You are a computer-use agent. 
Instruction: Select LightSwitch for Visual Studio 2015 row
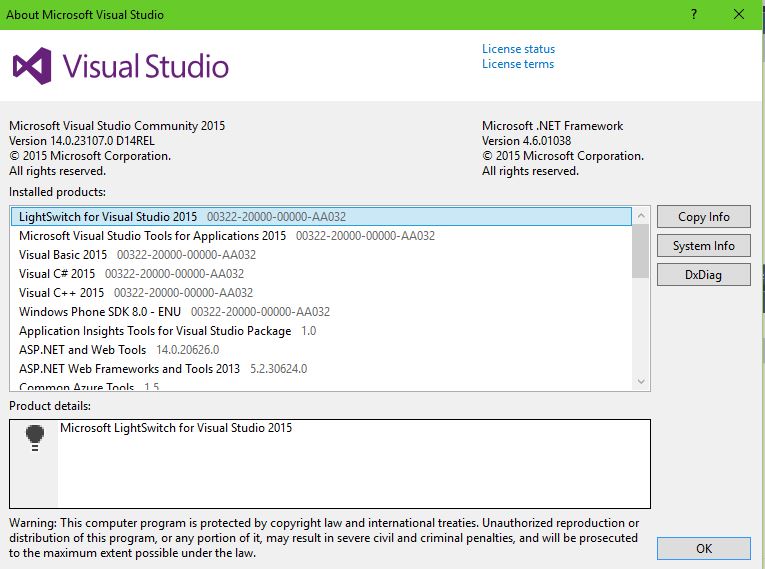pos(321,217)
